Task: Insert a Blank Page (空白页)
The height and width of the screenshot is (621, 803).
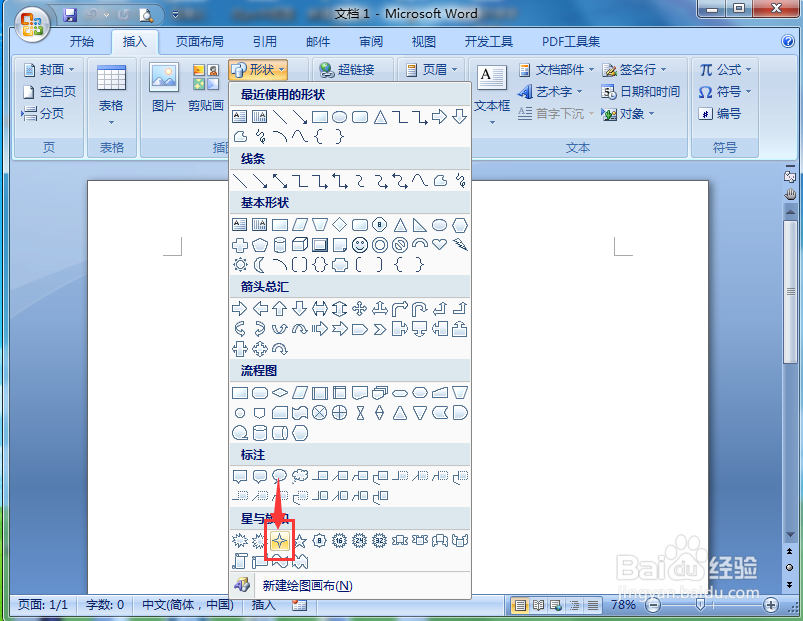Action: (50, 92)
